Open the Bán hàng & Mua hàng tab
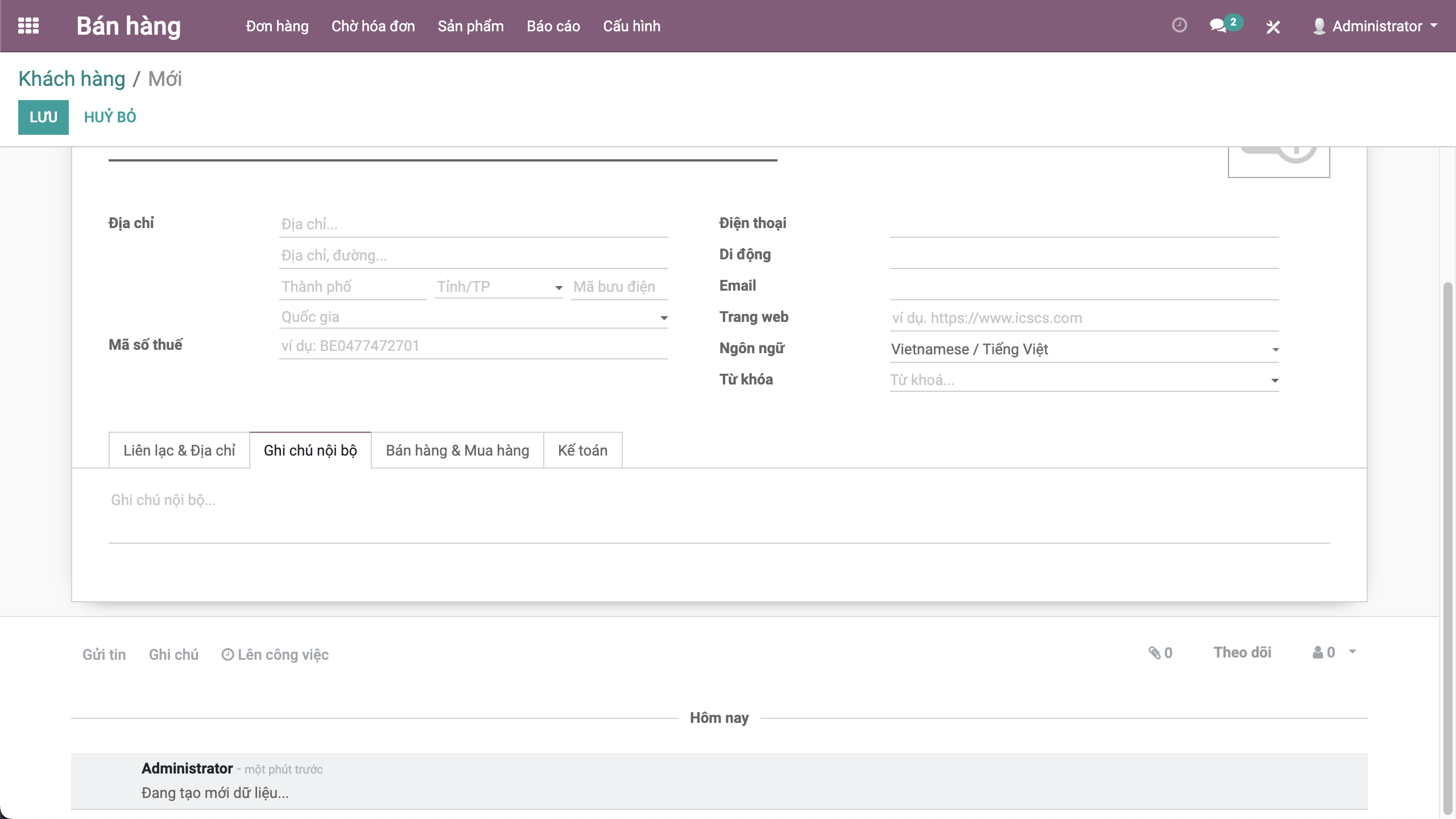This screenshot has height=819, width=1456. point(457,450)
